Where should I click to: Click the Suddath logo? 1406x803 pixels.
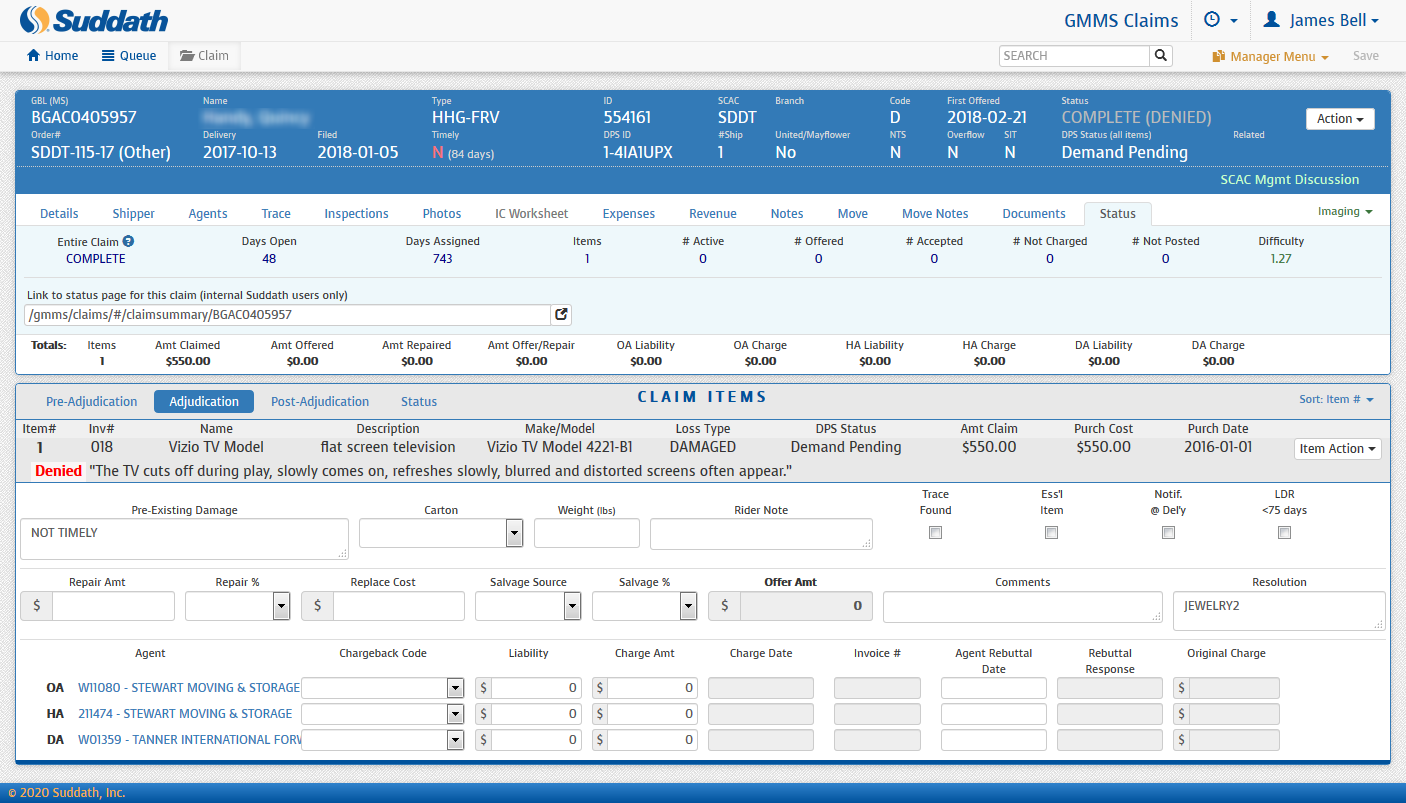pos(95,20)
